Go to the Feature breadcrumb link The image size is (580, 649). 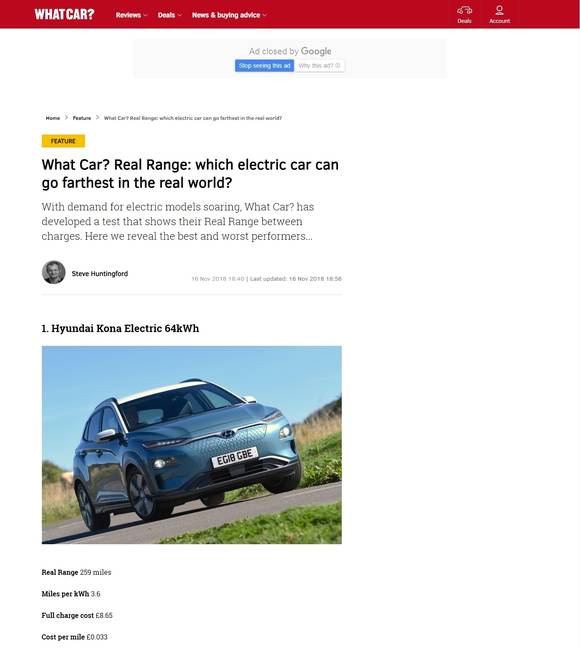tap(82, 118)
